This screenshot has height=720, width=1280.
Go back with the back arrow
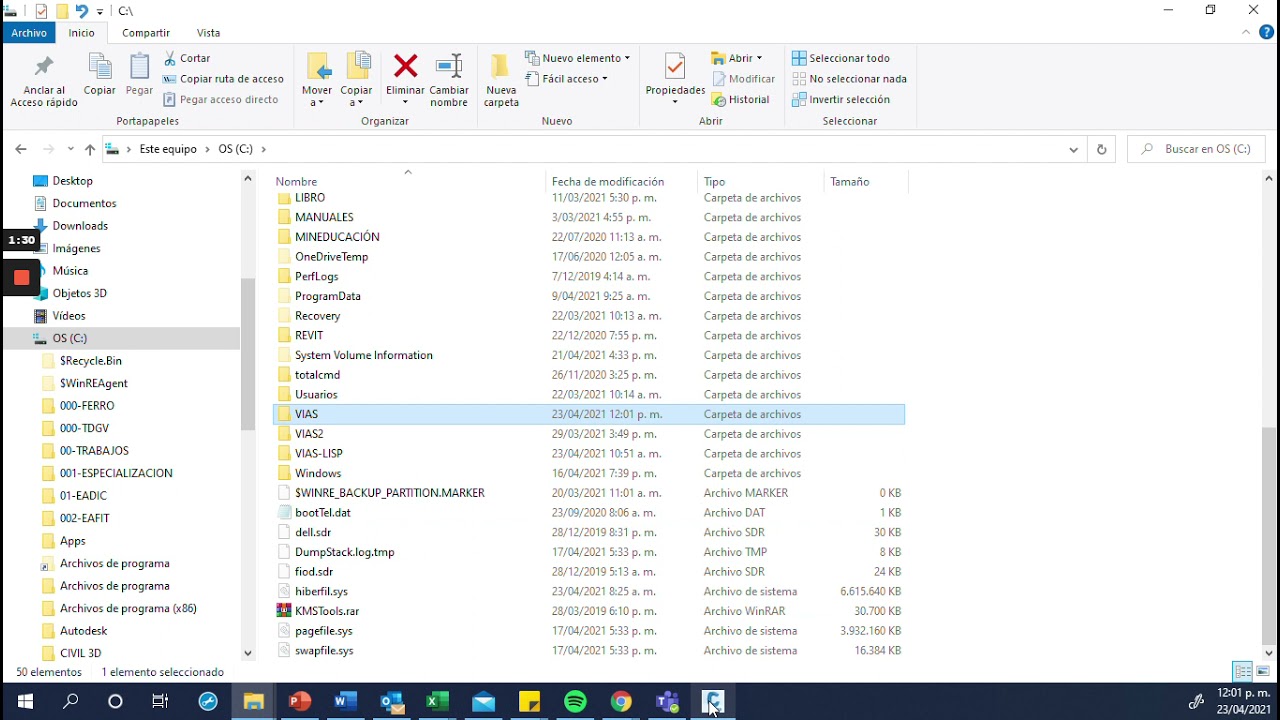pyautogui.click(x=21, y=149)
